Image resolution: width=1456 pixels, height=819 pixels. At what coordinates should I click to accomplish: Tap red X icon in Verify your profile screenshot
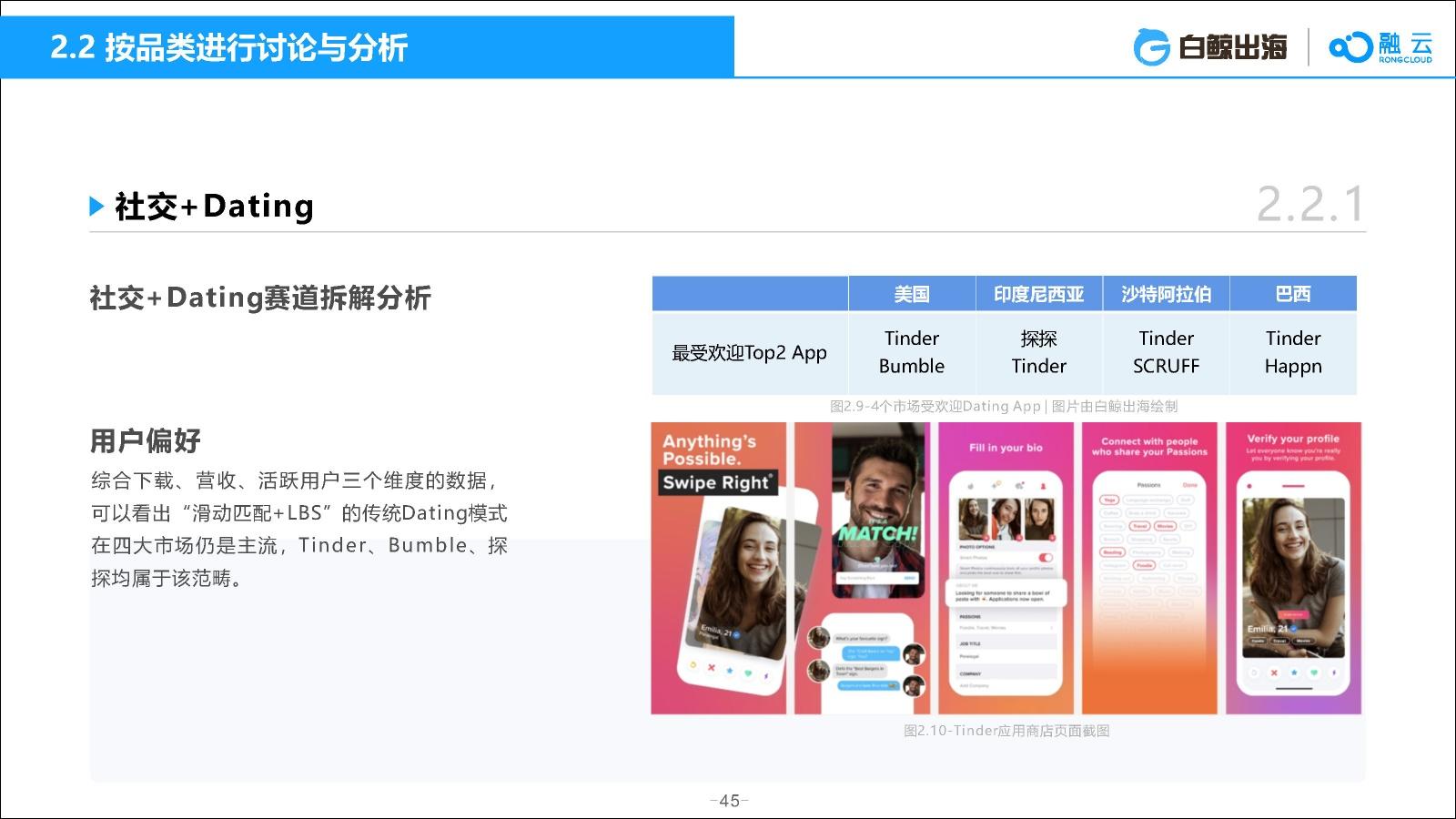coord(1273,672)
